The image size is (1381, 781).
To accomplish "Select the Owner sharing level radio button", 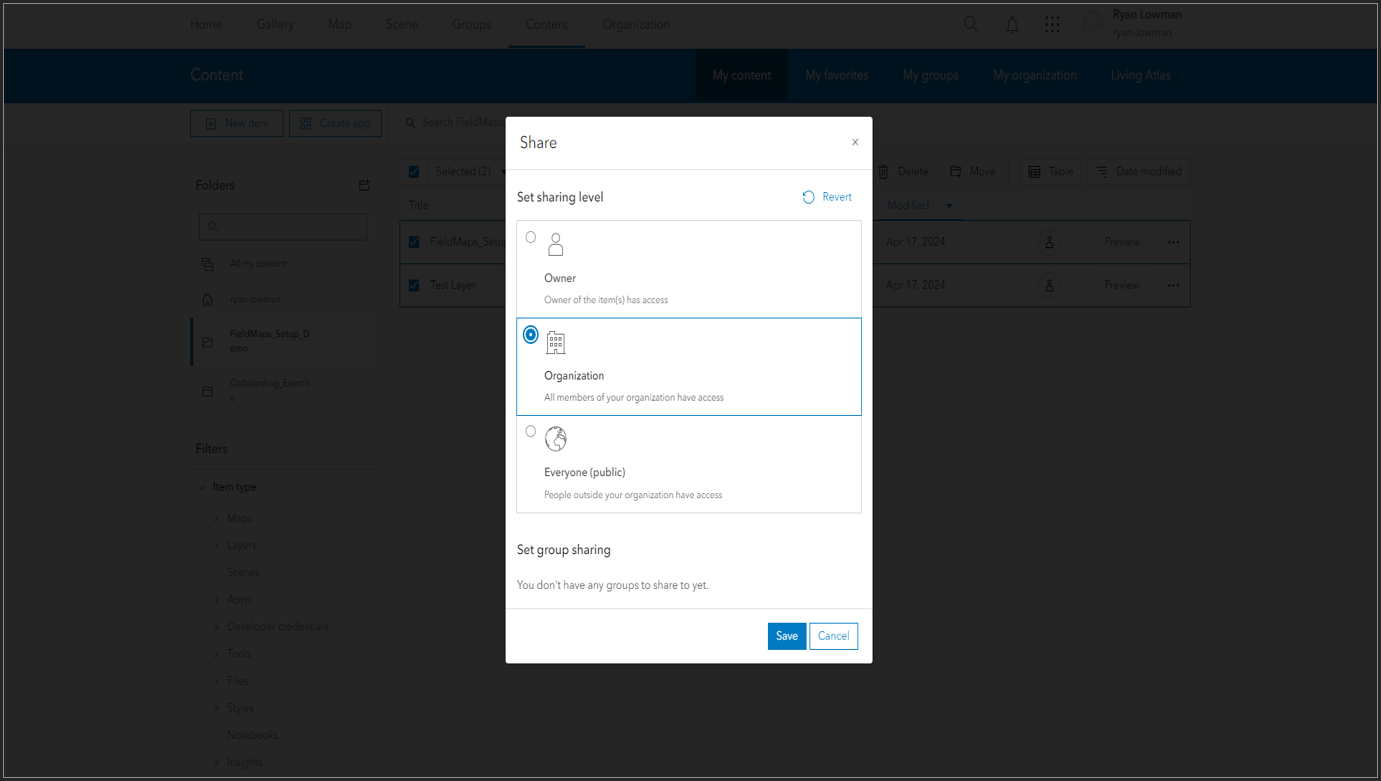I will (x=531, y=236).
